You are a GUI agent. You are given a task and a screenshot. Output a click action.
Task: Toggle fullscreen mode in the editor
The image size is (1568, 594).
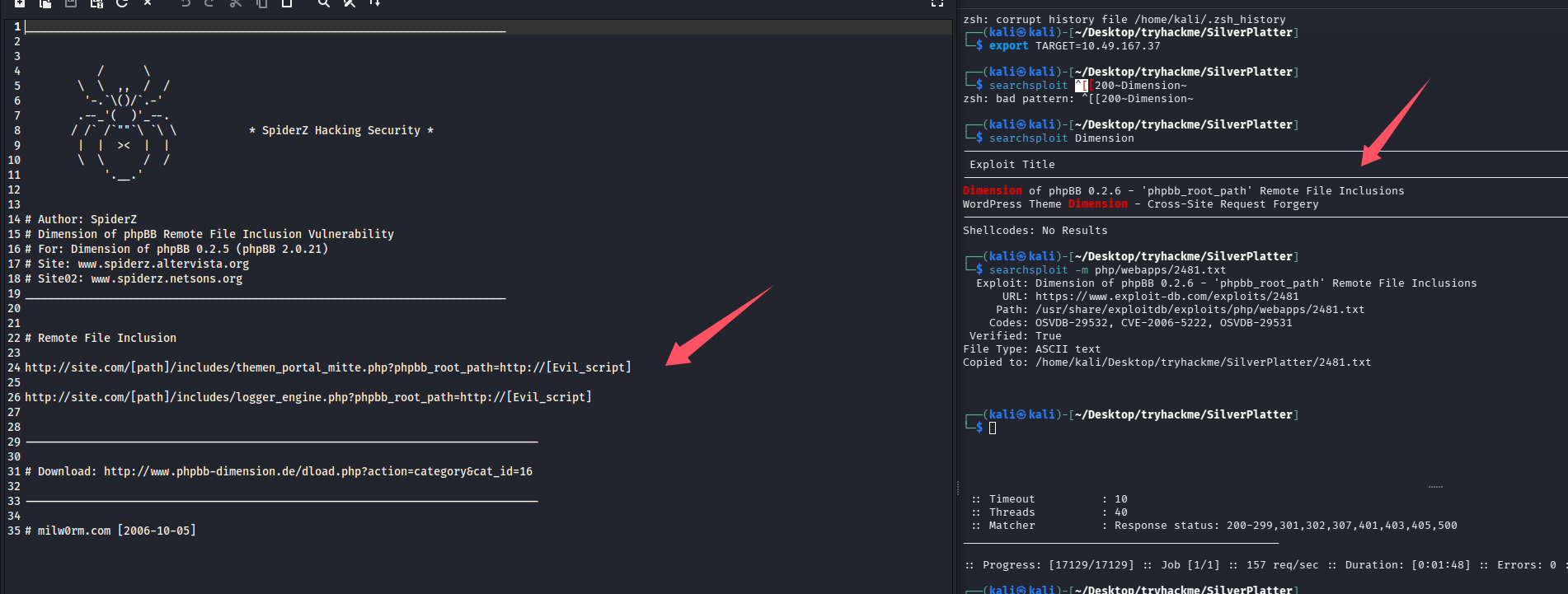pyautogui.click(x=937, y=3)
